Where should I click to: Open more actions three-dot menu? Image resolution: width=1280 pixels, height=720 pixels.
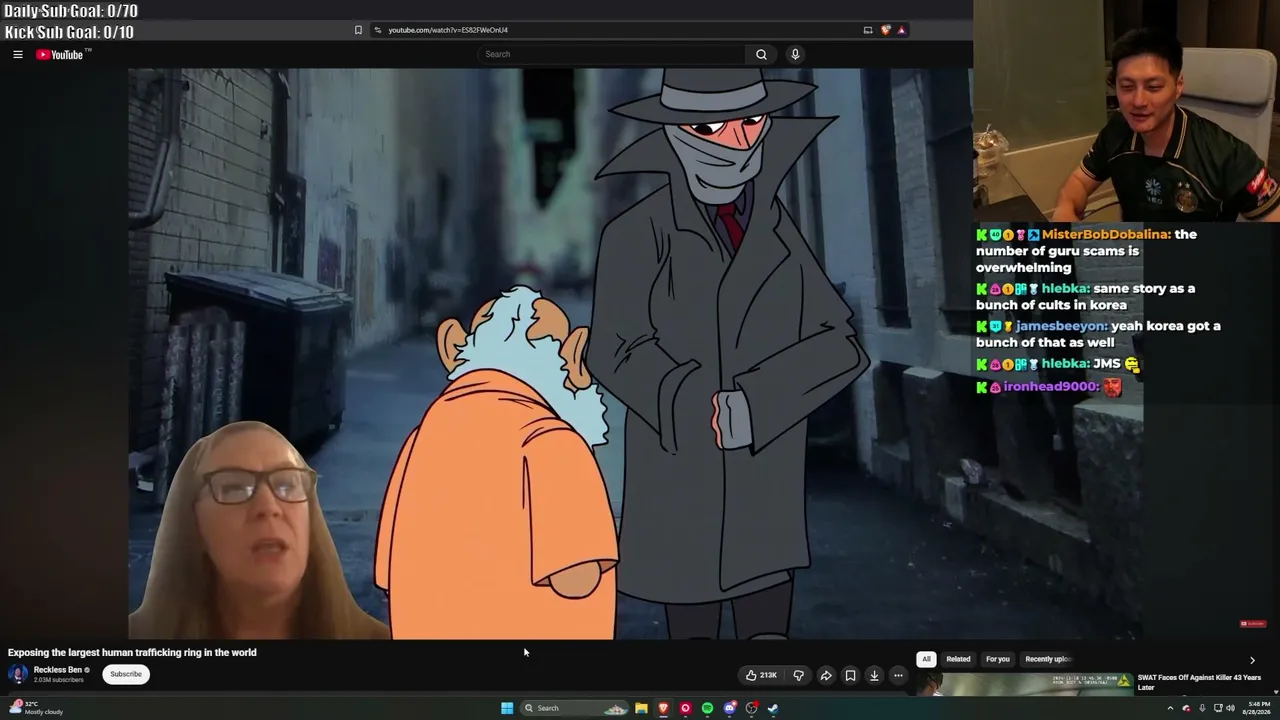pos(898,675)
